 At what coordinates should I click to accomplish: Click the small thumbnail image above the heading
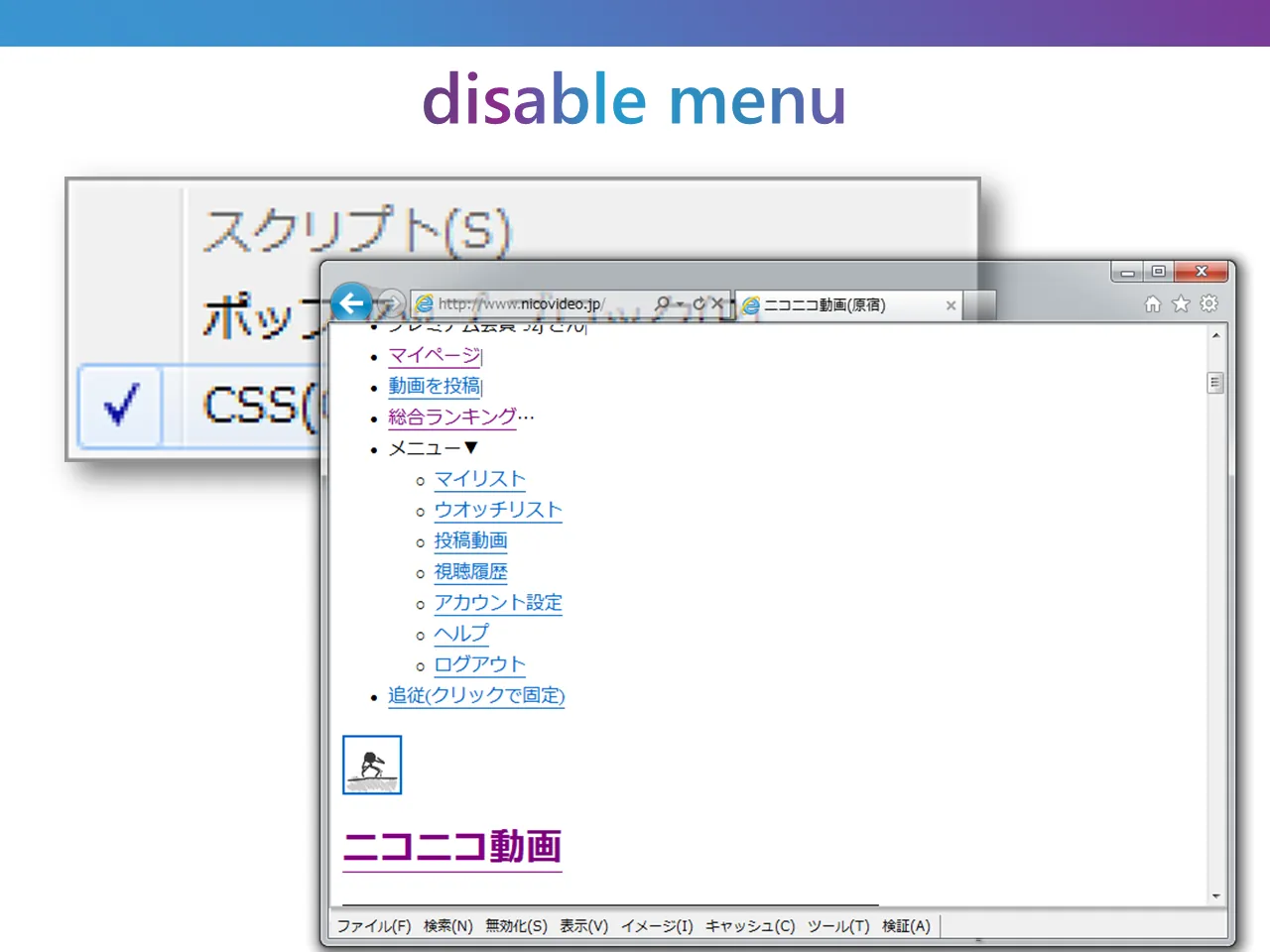click(x=372, y=765)
